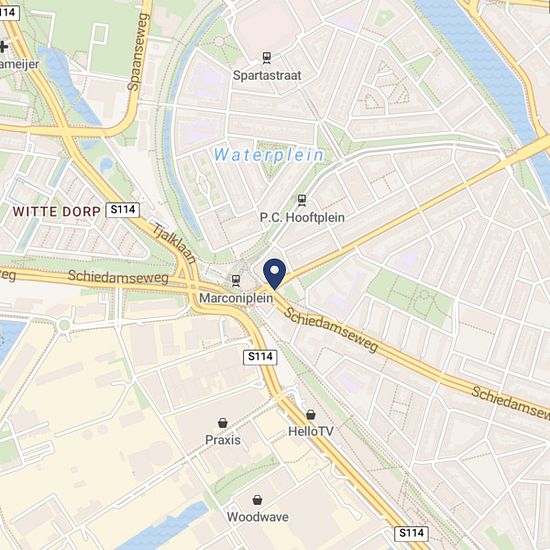The width and height of the screenshot is (550, 550).
Task: Click the hospital cross icon near top left
Action: coord(3,47)
